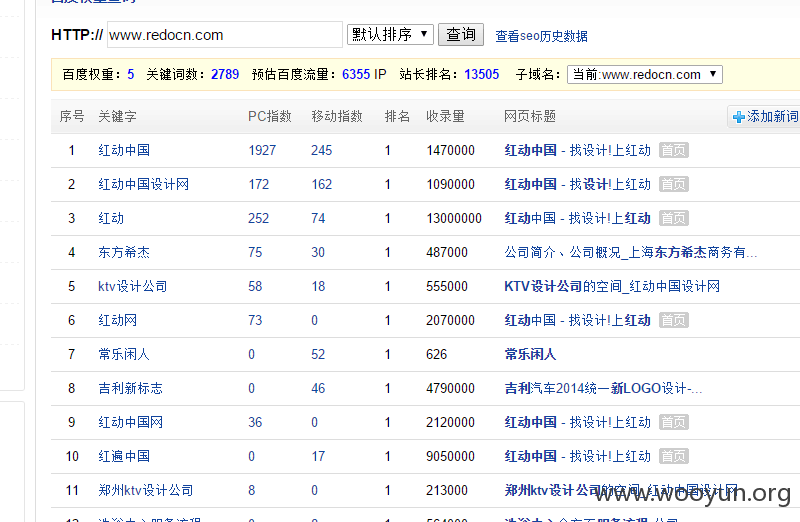
Task: Click the 收录量 column header
Action: 445,116
